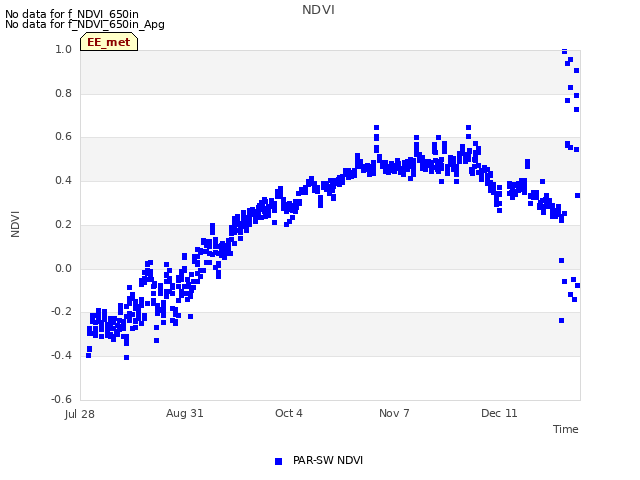Select the PAR-SW NDVI legend text

328,460
